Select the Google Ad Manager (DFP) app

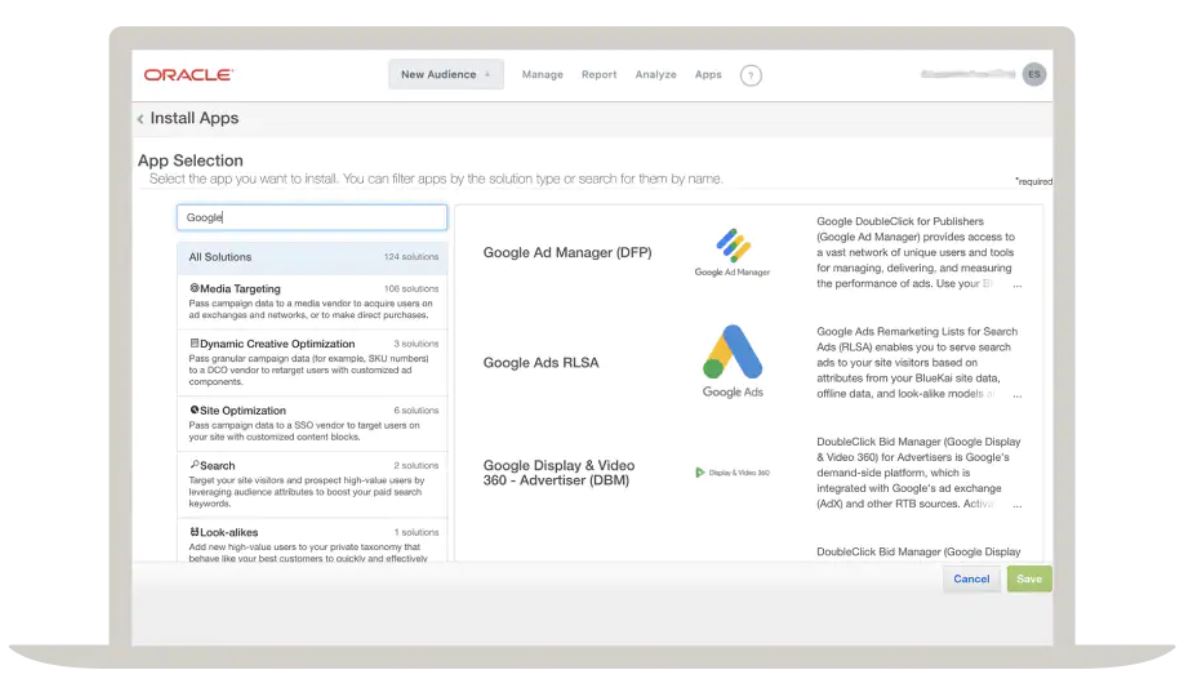coord(567,252)
